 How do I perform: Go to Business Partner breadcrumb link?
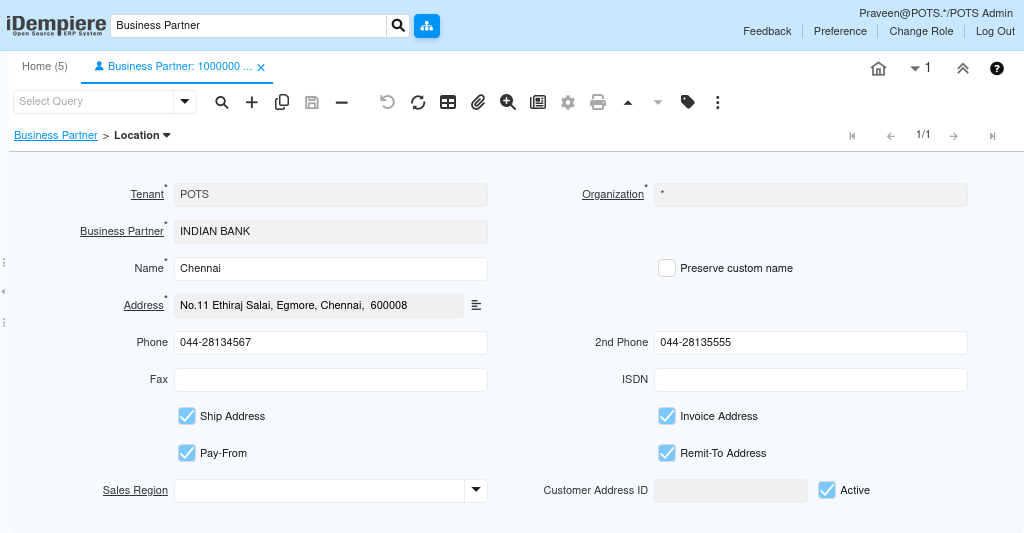point(56,135)
